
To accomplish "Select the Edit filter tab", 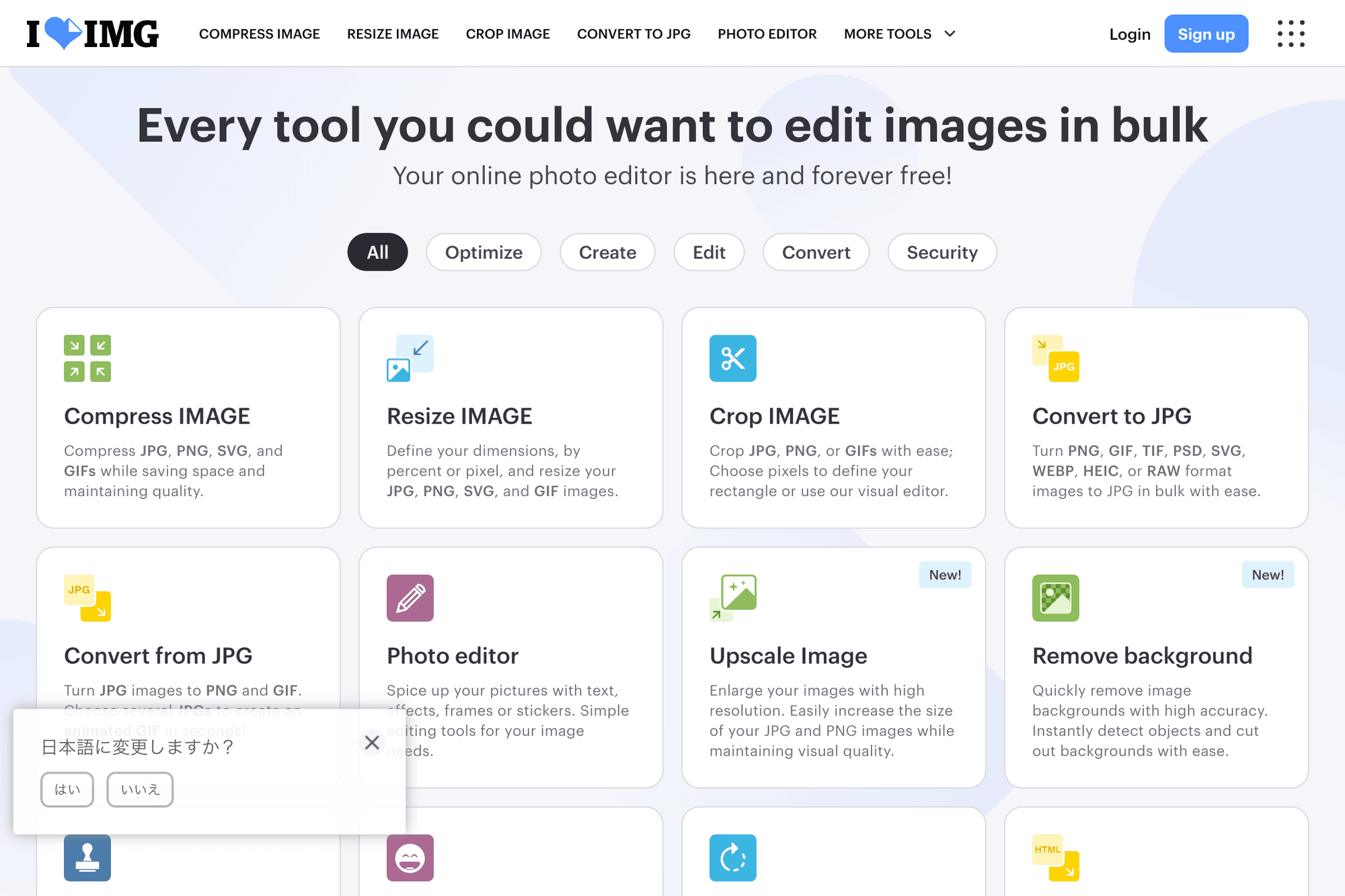I will click(709, 252).
